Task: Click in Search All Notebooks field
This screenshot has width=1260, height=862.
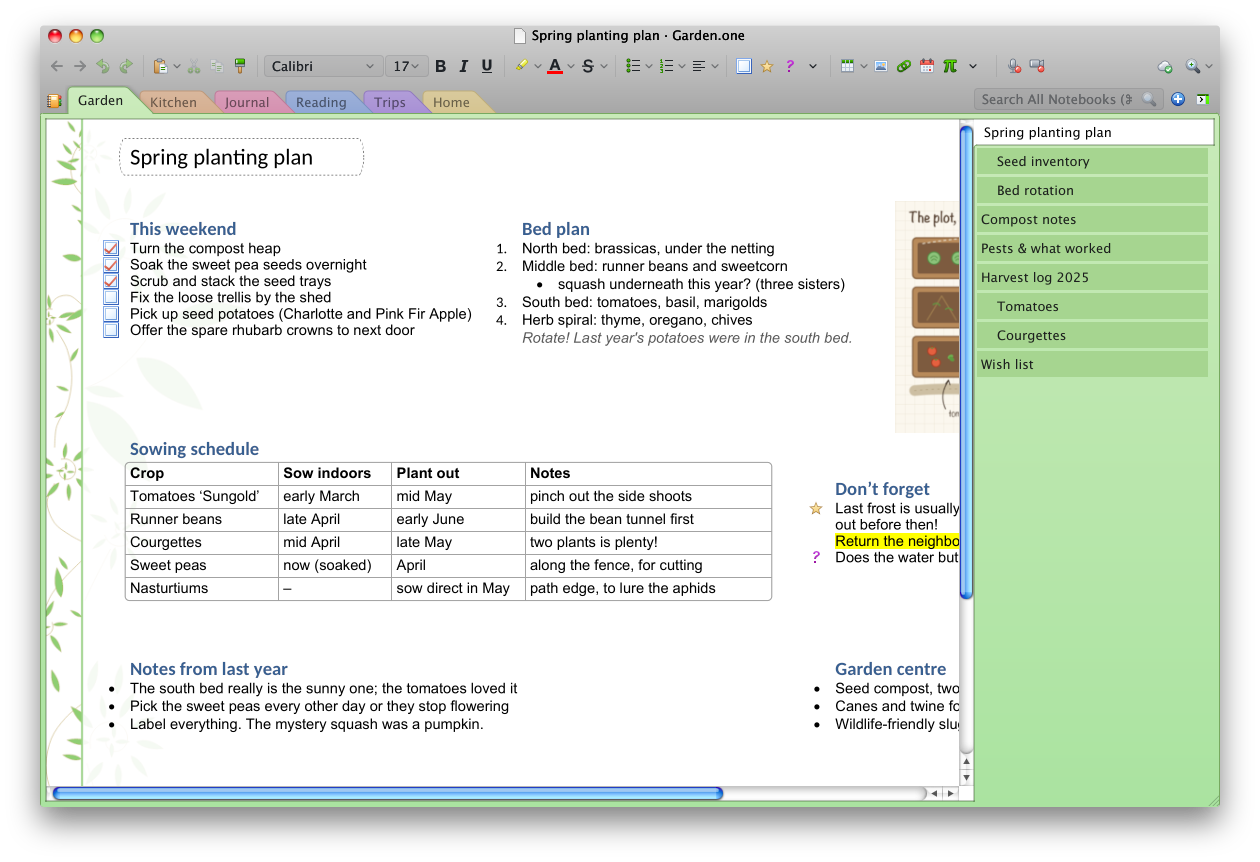Action: [1067, 99]
